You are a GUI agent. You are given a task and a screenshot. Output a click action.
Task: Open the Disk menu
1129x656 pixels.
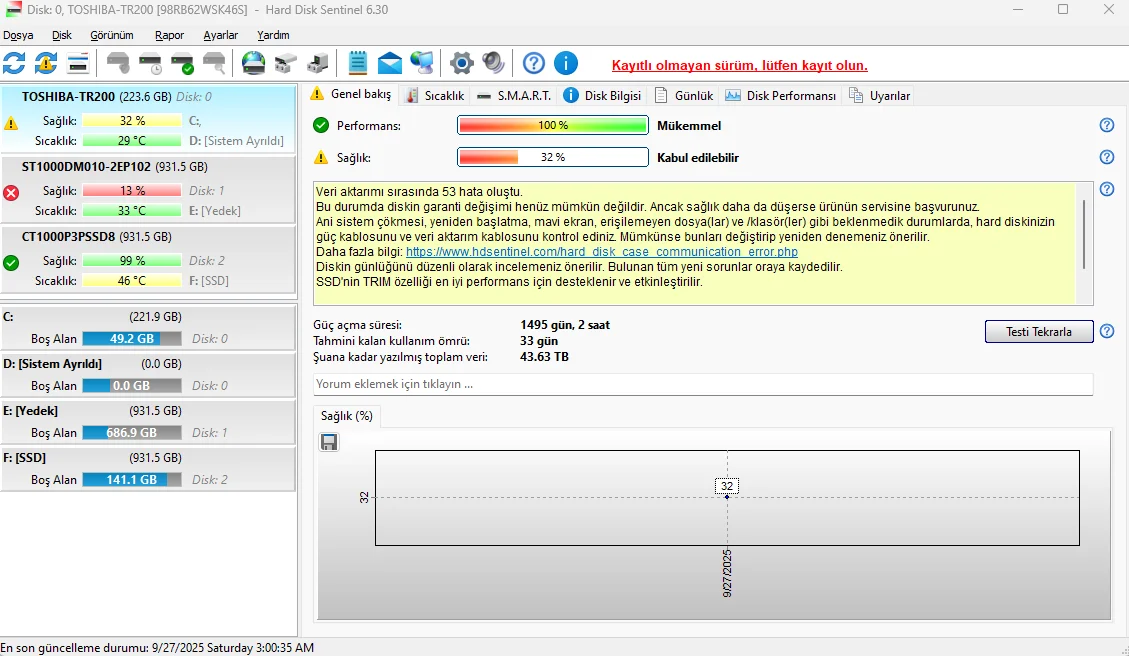click(62, 35)
